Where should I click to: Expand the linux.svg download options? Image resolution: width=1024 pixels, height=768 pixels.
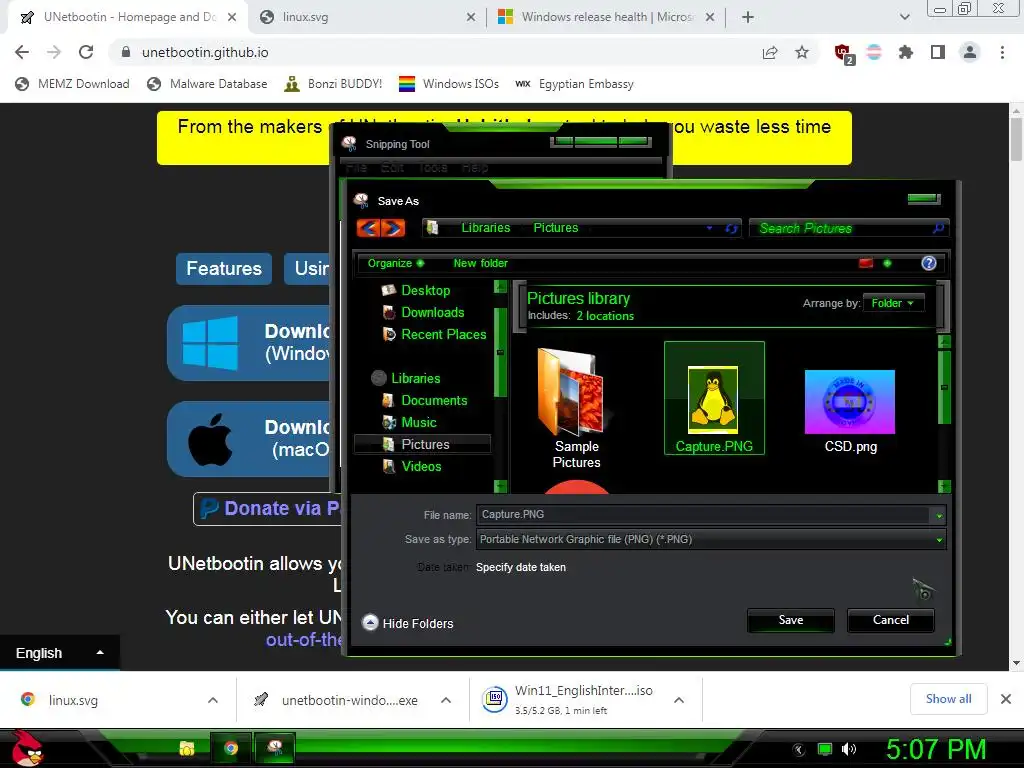(x=212, y=700)
